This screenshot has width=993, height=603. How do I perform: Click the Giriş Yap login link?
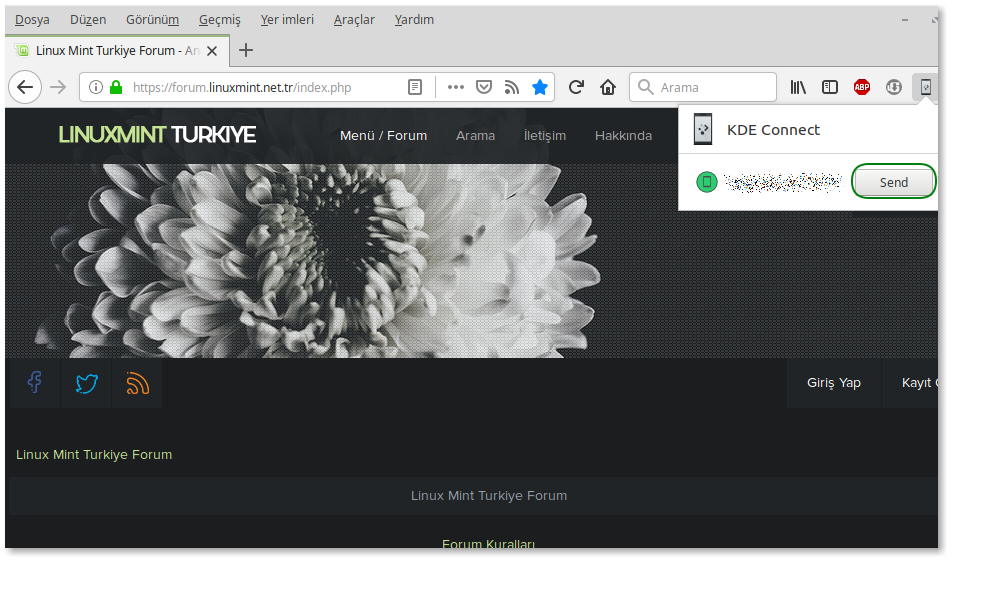pos(833,383)
